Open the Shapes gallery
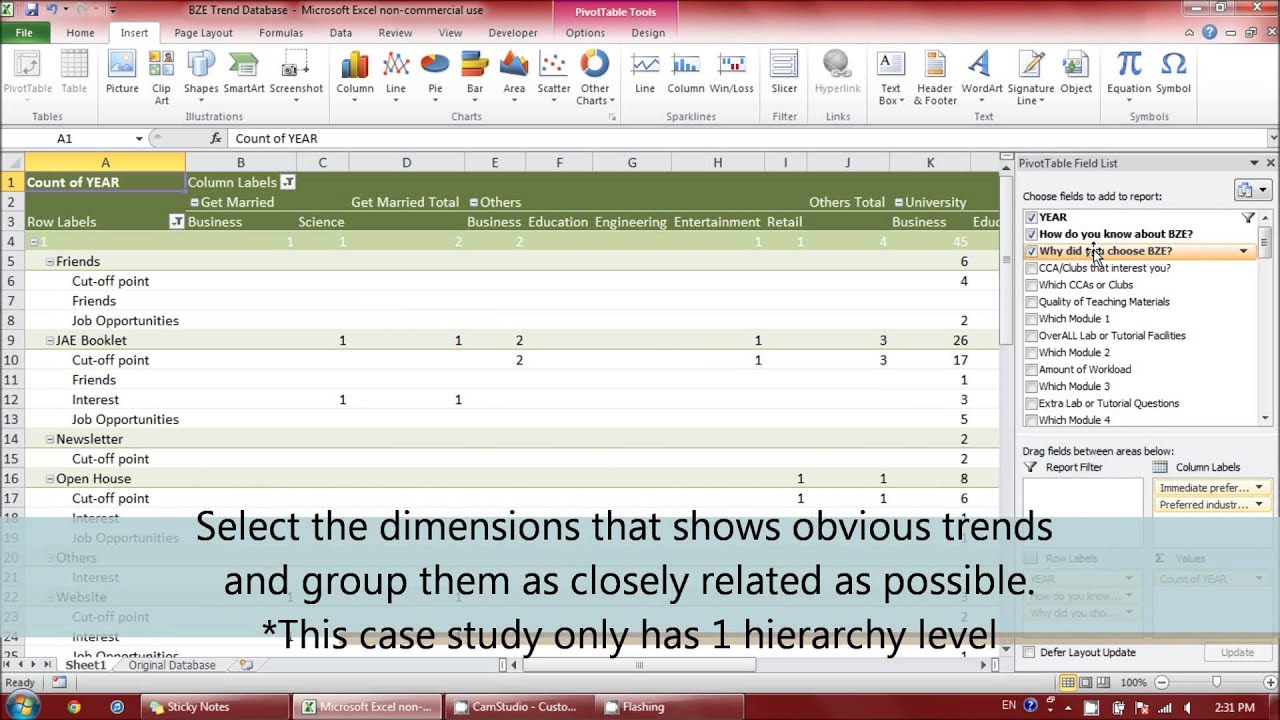 point(201,76)
